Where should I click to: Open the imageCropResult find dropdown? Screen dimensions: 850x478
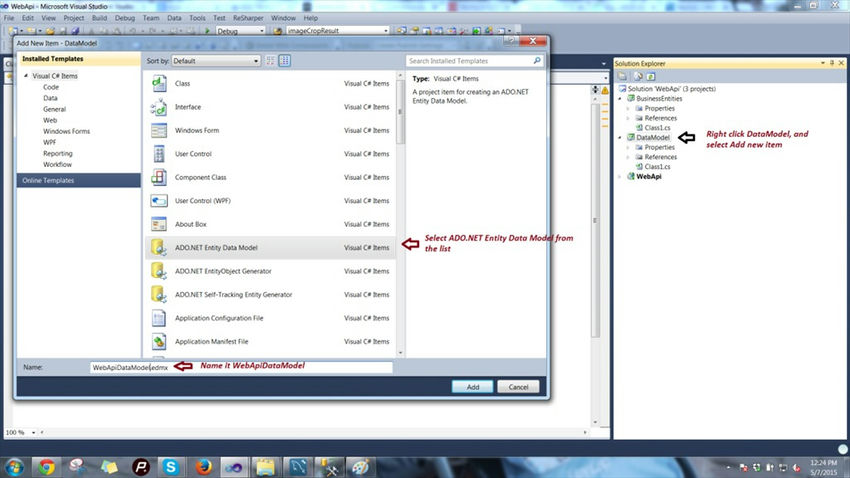pyautogui.click(x=337, y=31)
